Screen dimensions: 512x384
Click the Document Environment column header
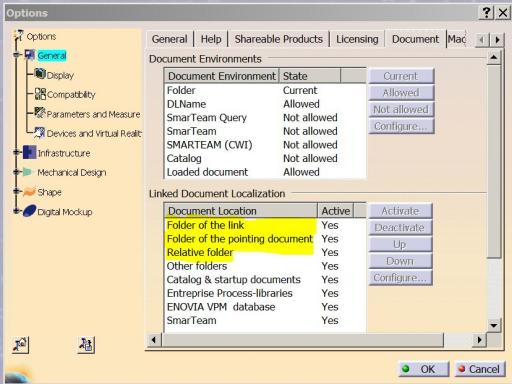(x=222, y=76)
